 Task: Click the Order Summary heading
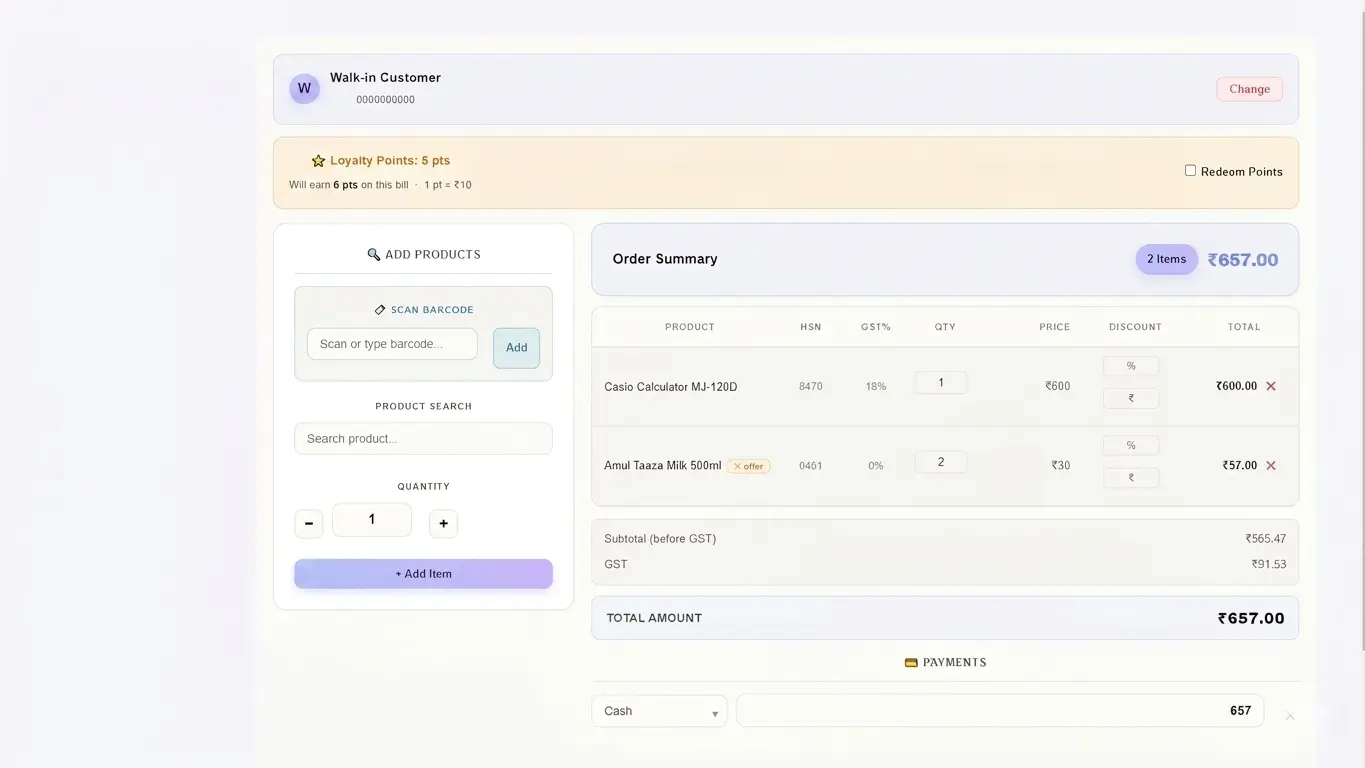665,259
